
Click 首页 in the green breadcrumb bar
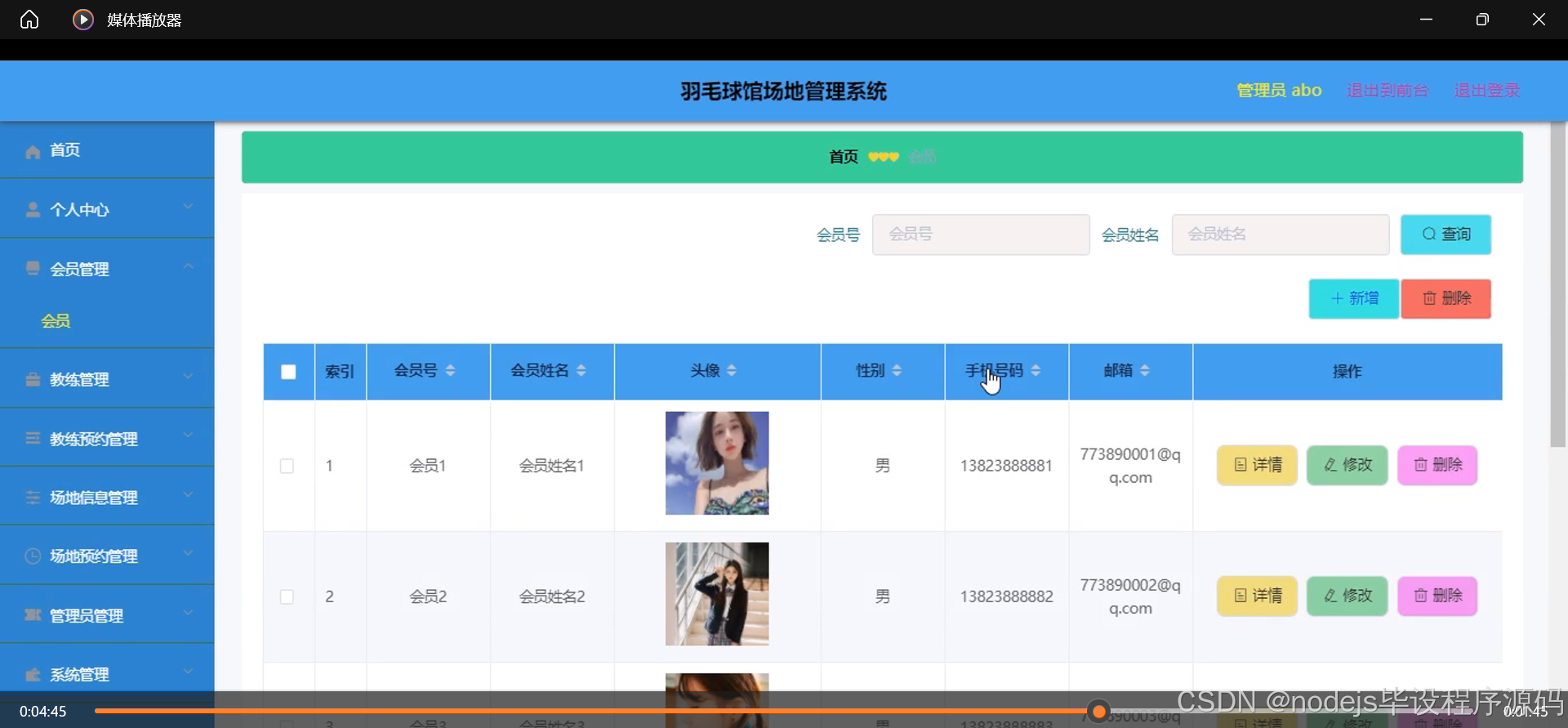pos(844,157)
